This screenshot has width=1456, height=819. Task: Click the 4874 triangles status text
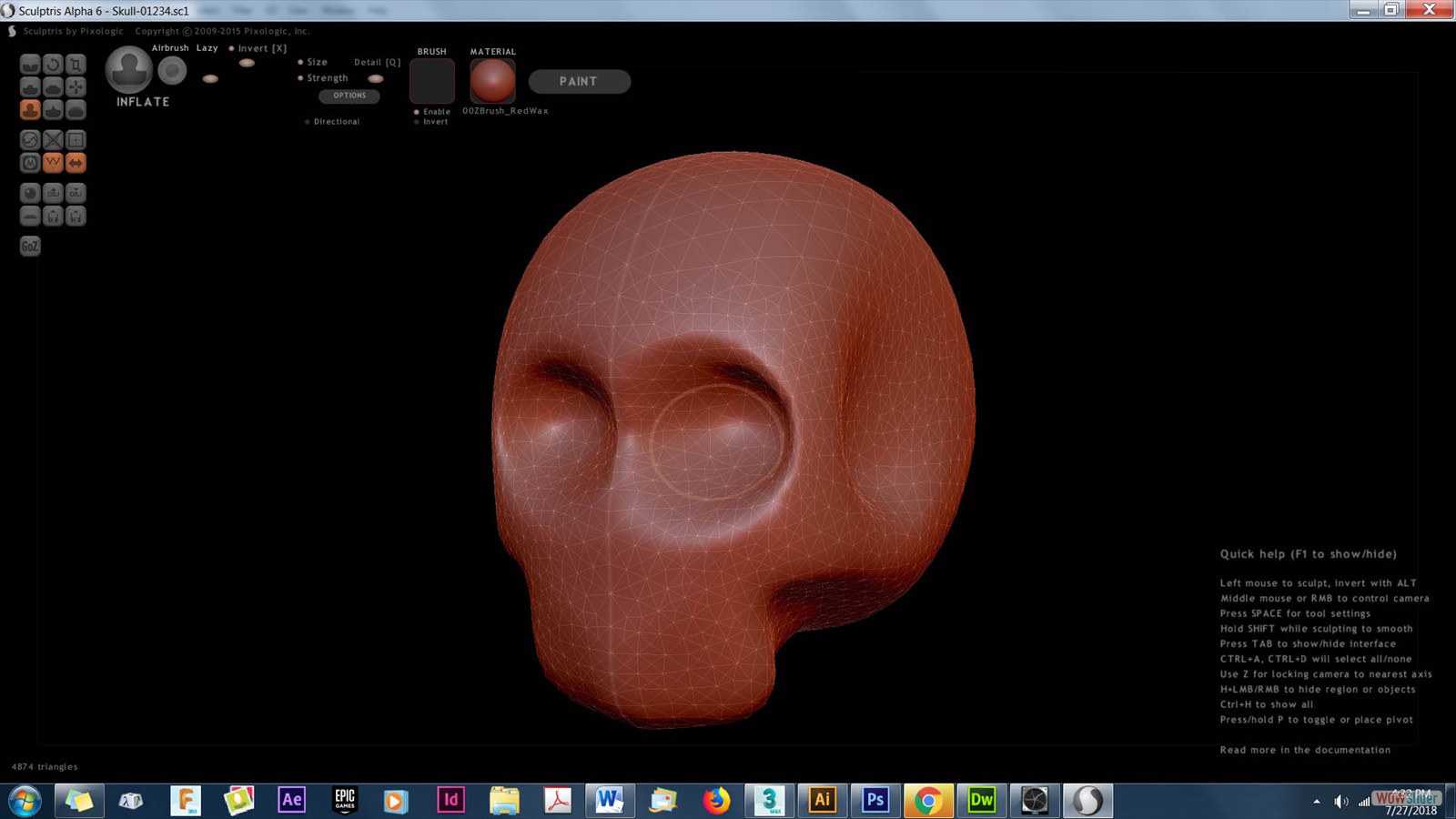[45, 766]
